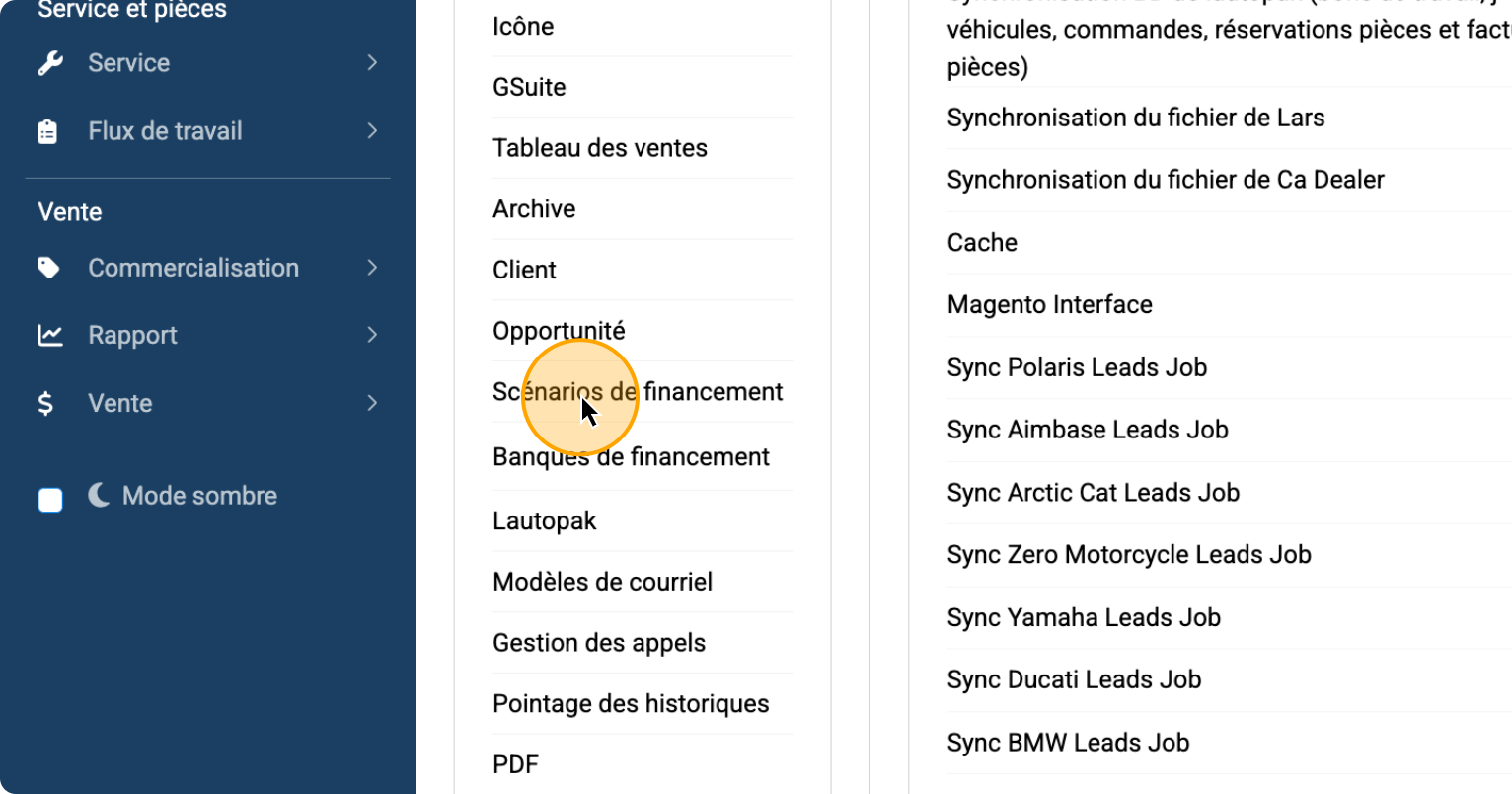1512x794 pixels.
Task: Open the Tableau des ventes entry
Action: (600, 148)
